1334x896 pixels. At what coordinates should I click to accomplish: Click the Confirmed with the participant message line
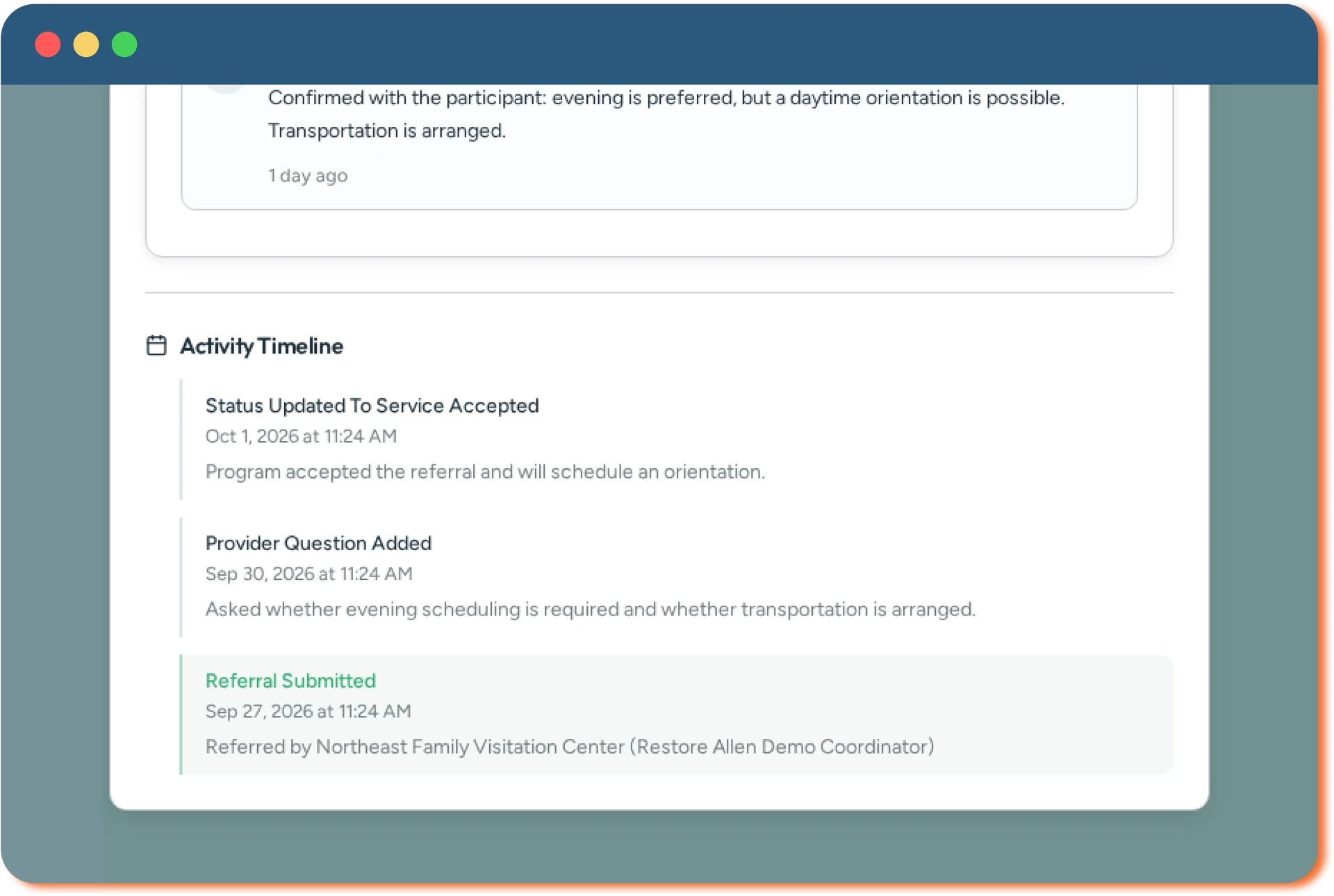666,98
